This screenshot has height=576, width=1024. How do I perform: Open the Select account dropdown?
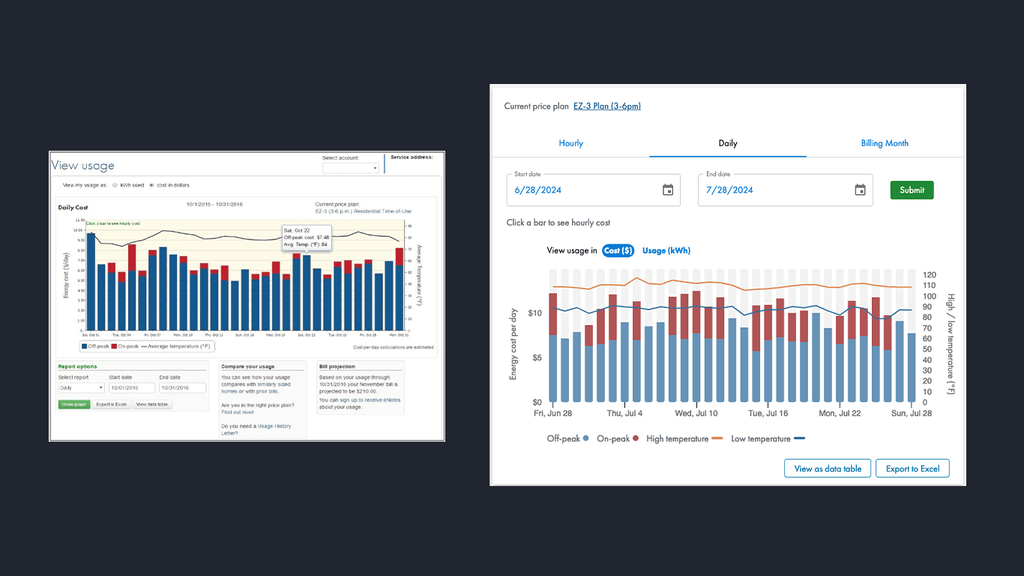coord(351,168)
